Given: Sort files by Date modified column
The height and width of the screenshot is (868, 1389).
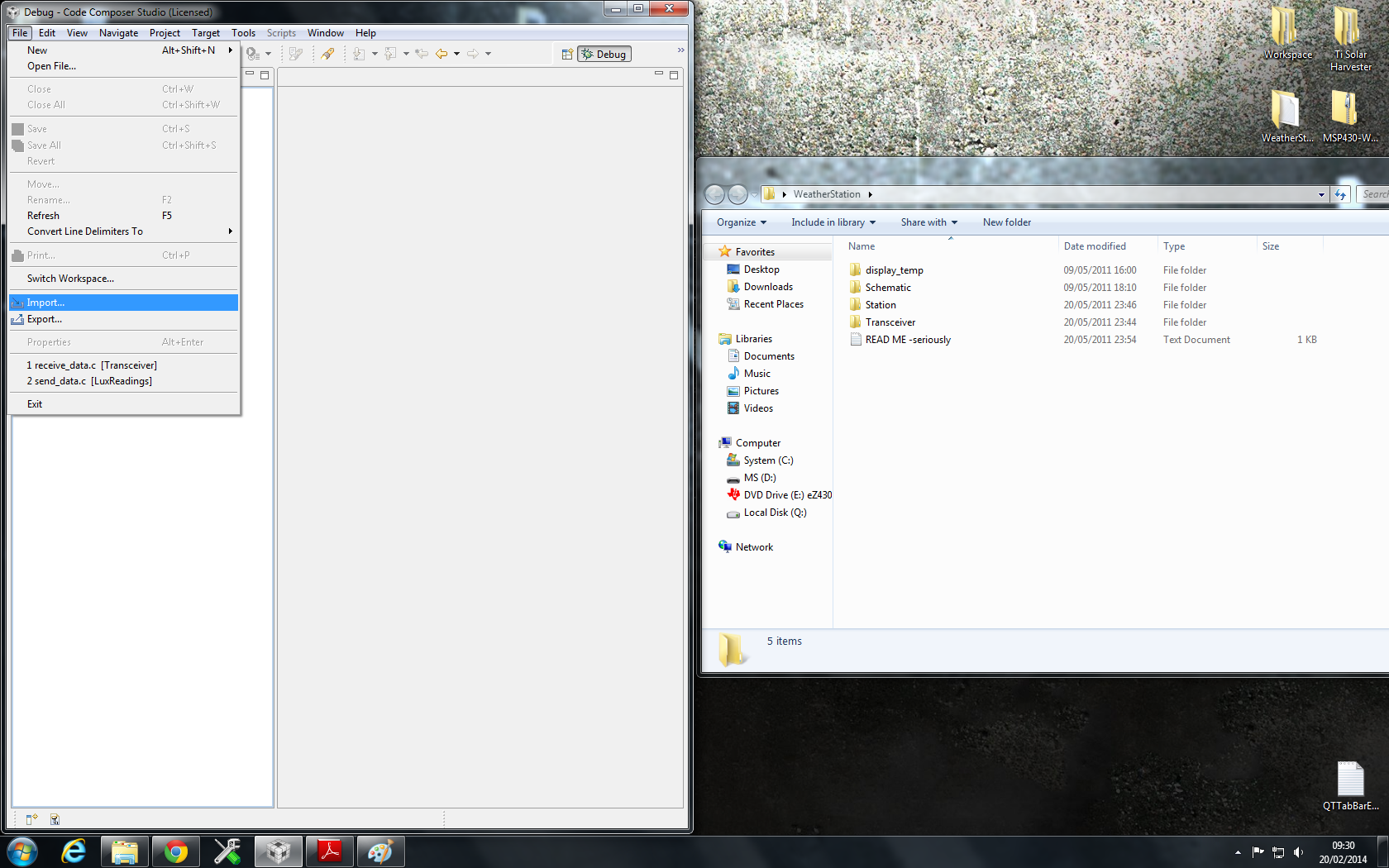Looking at the screenshot, I should (x=1108, y=246).
